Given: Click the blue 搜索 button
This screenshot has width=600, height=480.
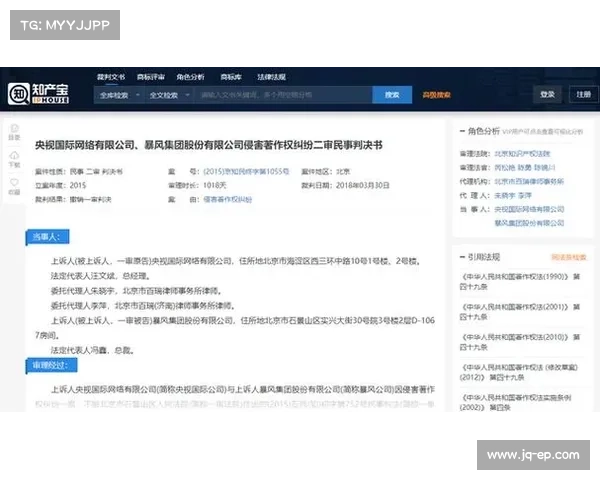Looking at the screenshot, I should click(392, 95).
